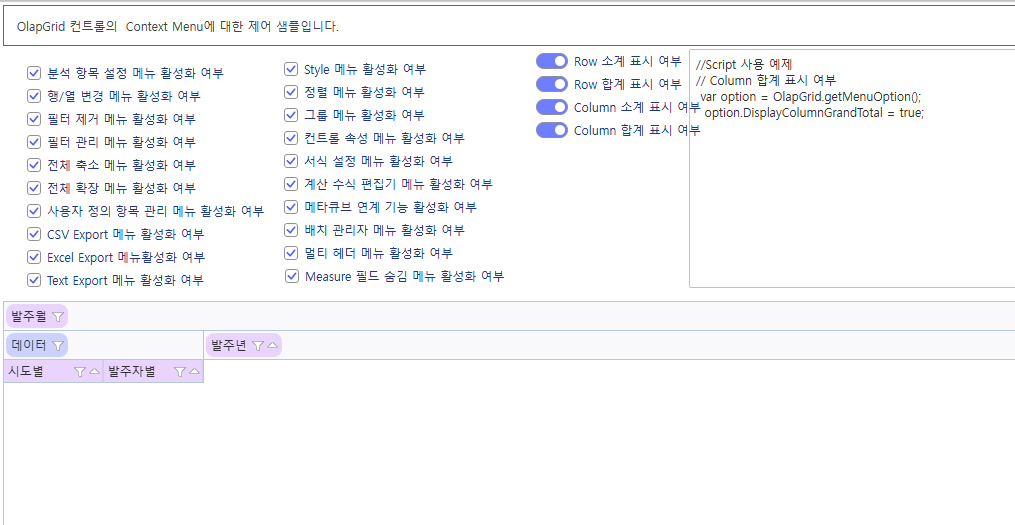
Task: Uncheck 행/열 변경 메뉴 활성화 checkbox
Action: tap(34, 96)
